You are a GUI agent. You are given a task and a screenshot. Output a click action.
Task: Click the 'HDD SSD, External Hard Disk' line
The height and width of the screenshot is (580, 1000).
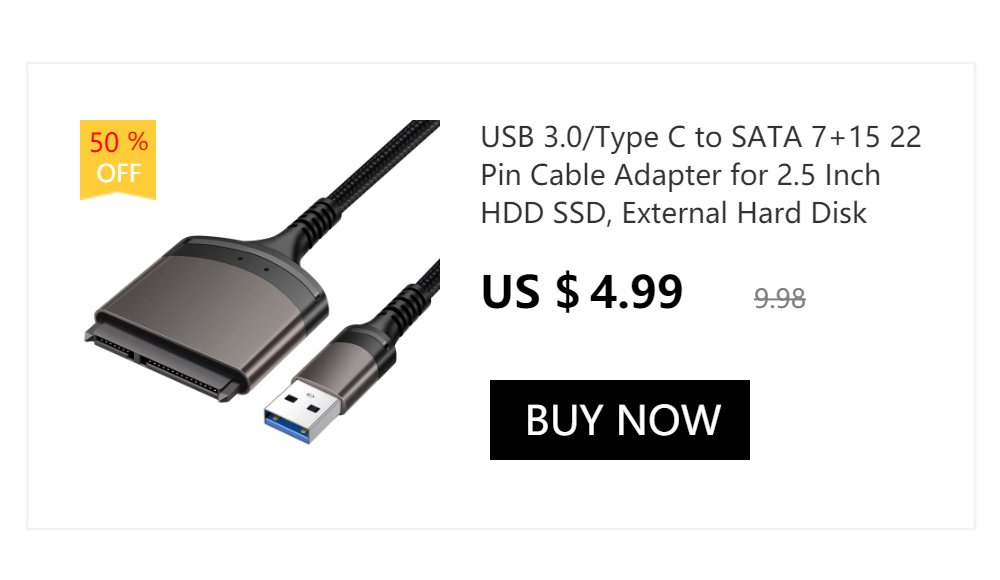(x=673, y=213)
